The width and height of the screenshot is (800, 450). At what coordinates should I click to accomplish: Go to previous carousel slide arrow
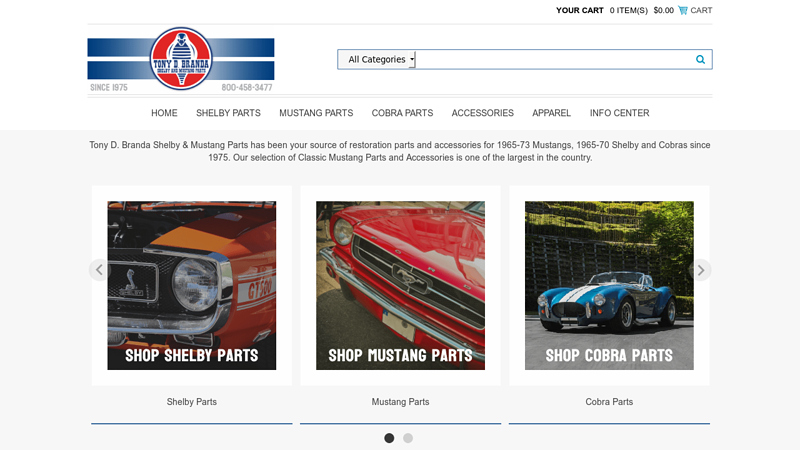tap(99, 270)
